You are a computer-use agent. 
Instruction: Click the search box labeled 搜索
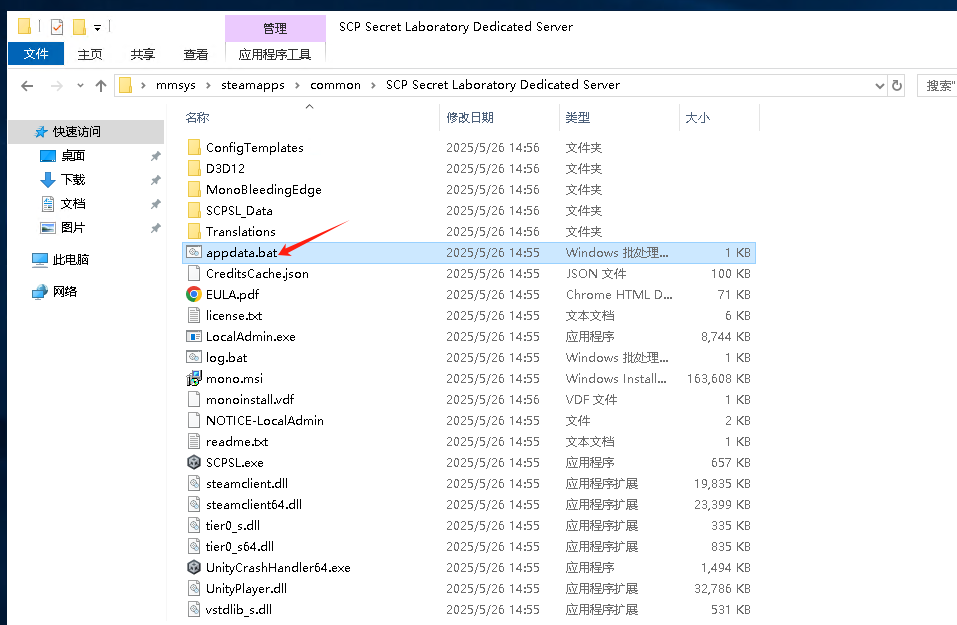pyautogui.click(x=937, y=85)
